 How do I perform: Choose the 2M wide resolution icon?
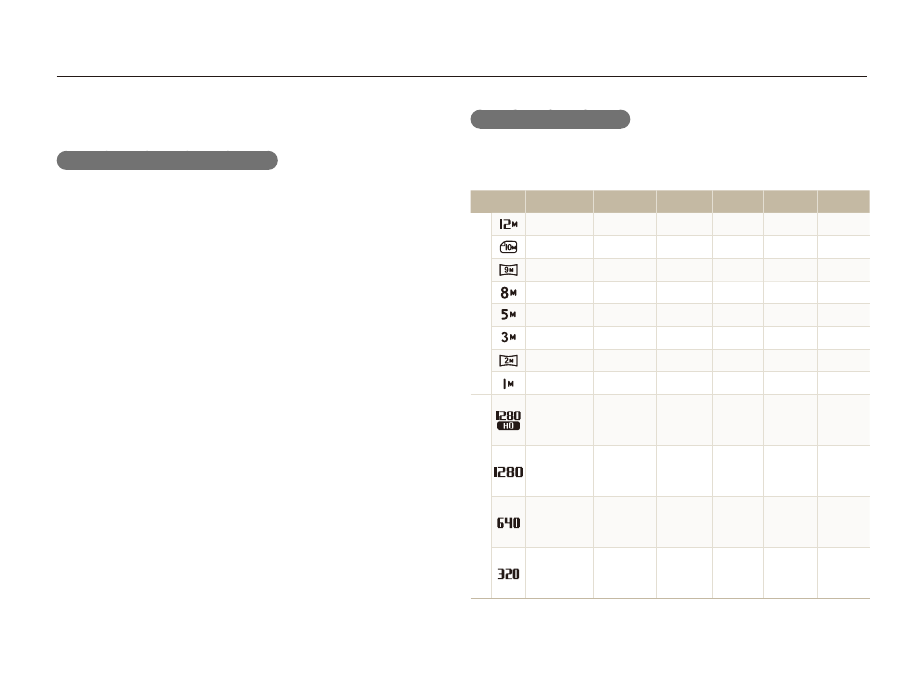(508, 361)
